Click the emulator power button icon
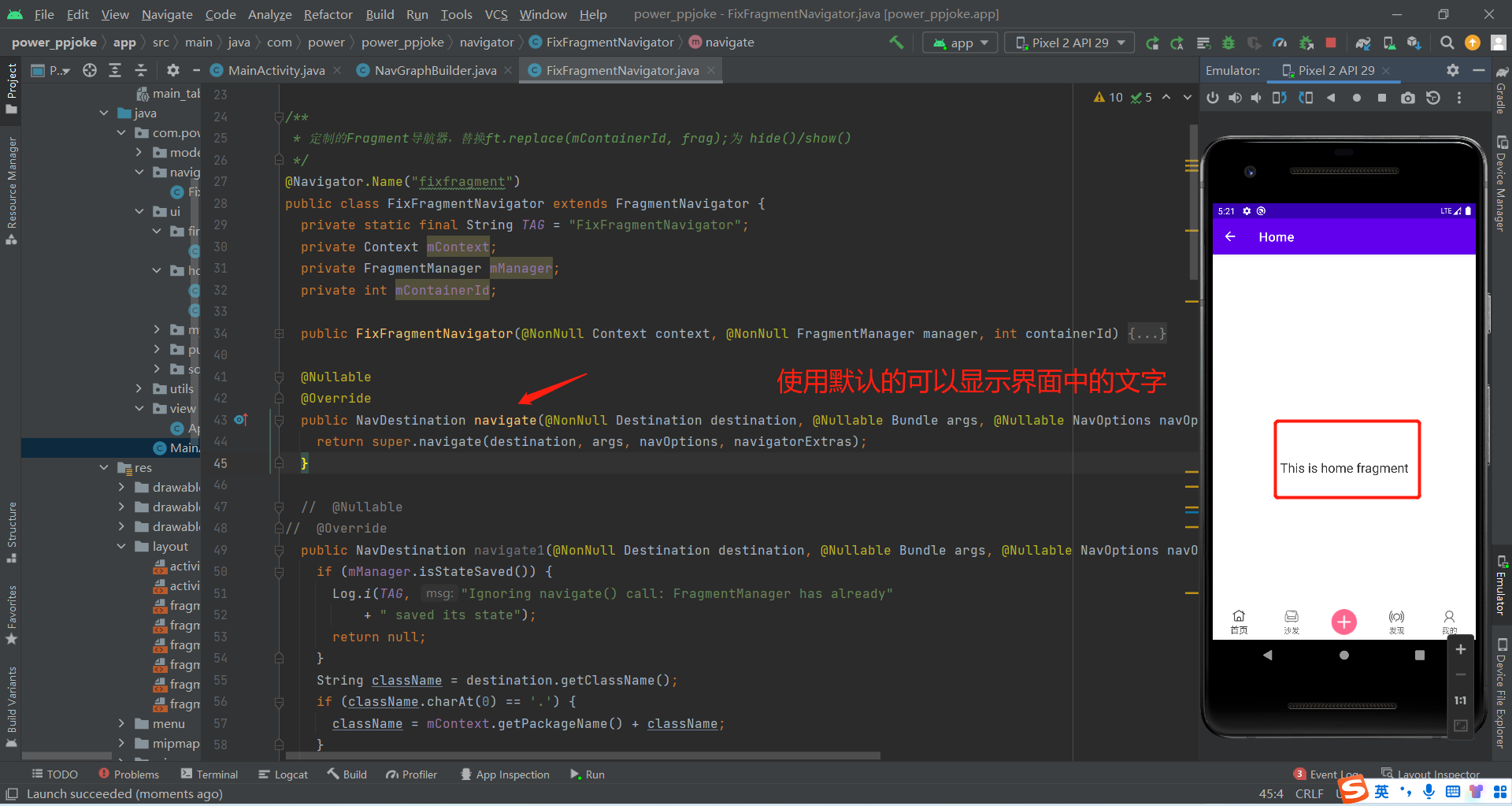1512x806 pixels. pos(1213,98)
